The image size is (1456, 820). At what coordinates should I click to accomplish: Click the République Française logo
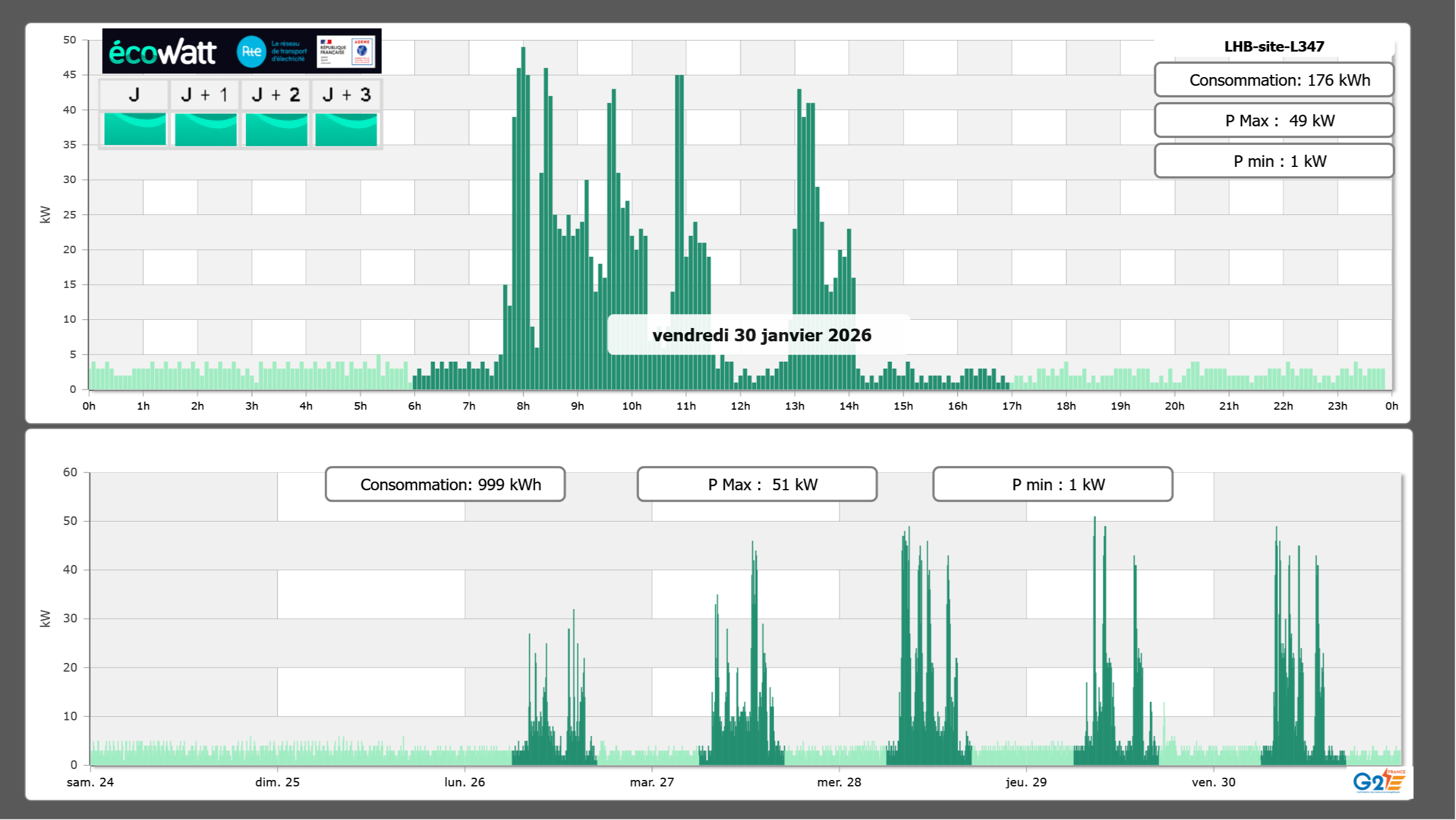point(333,52)
